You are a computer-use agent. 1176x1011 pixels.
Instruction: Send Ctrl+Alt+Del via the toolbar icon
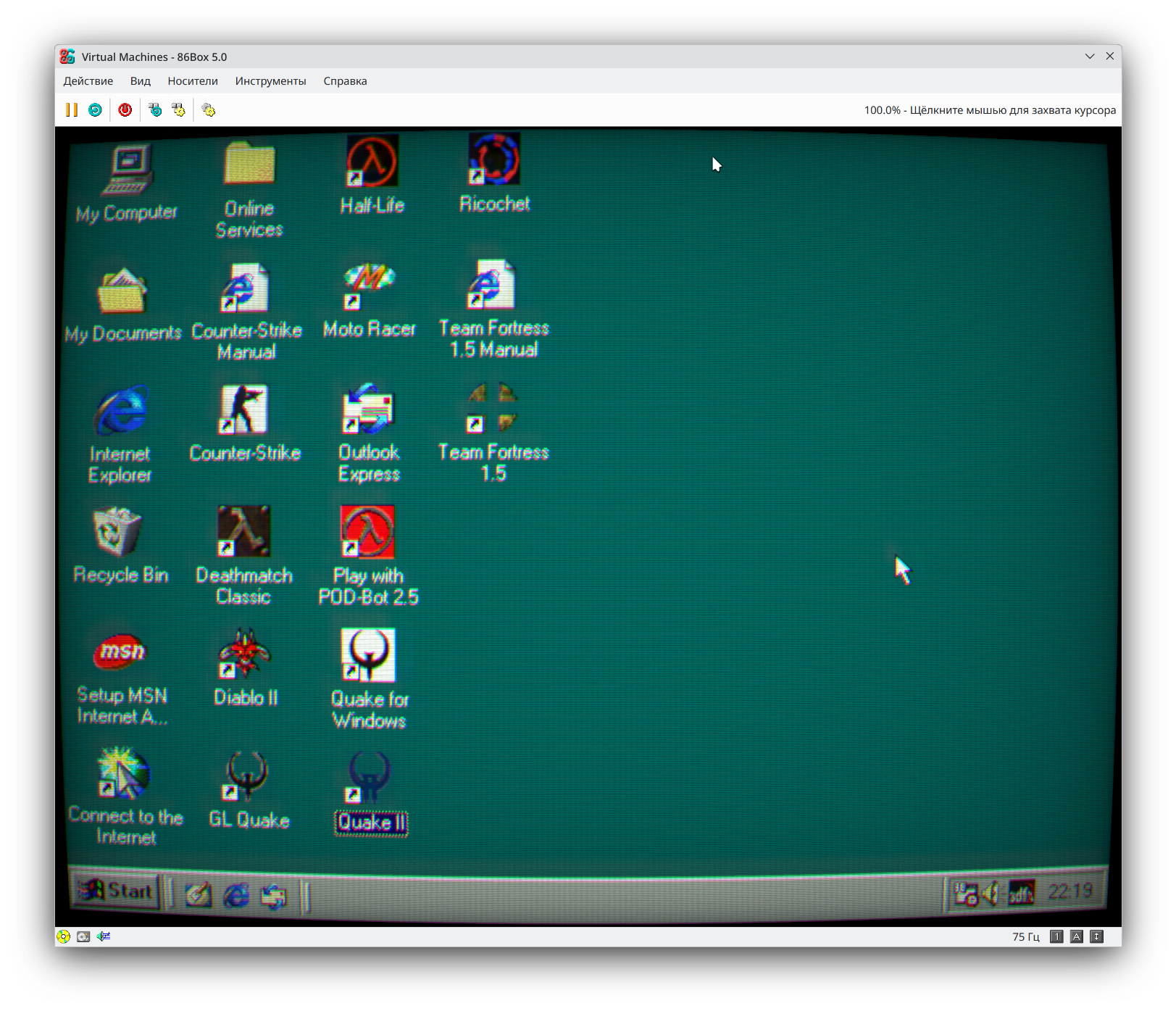(155, 110)
